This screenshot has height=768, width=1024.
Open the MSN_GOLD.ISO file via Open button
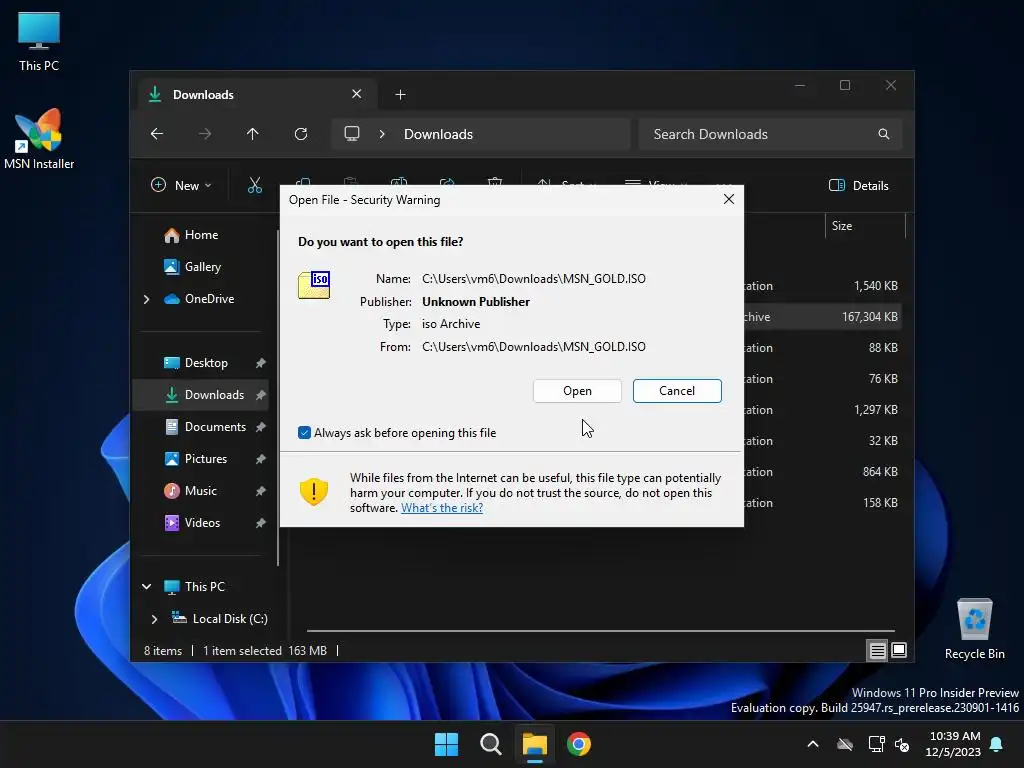point(577,391)
